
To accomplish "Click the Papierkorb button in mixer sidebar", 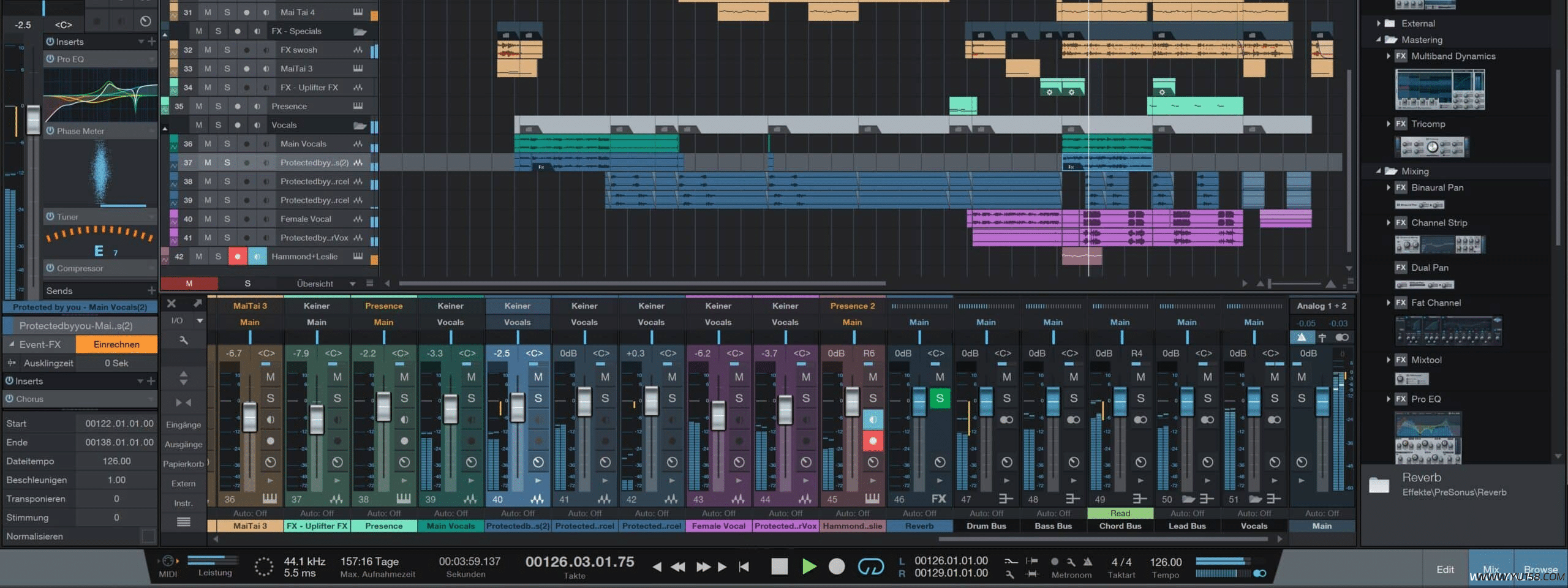I will [183, 464].
